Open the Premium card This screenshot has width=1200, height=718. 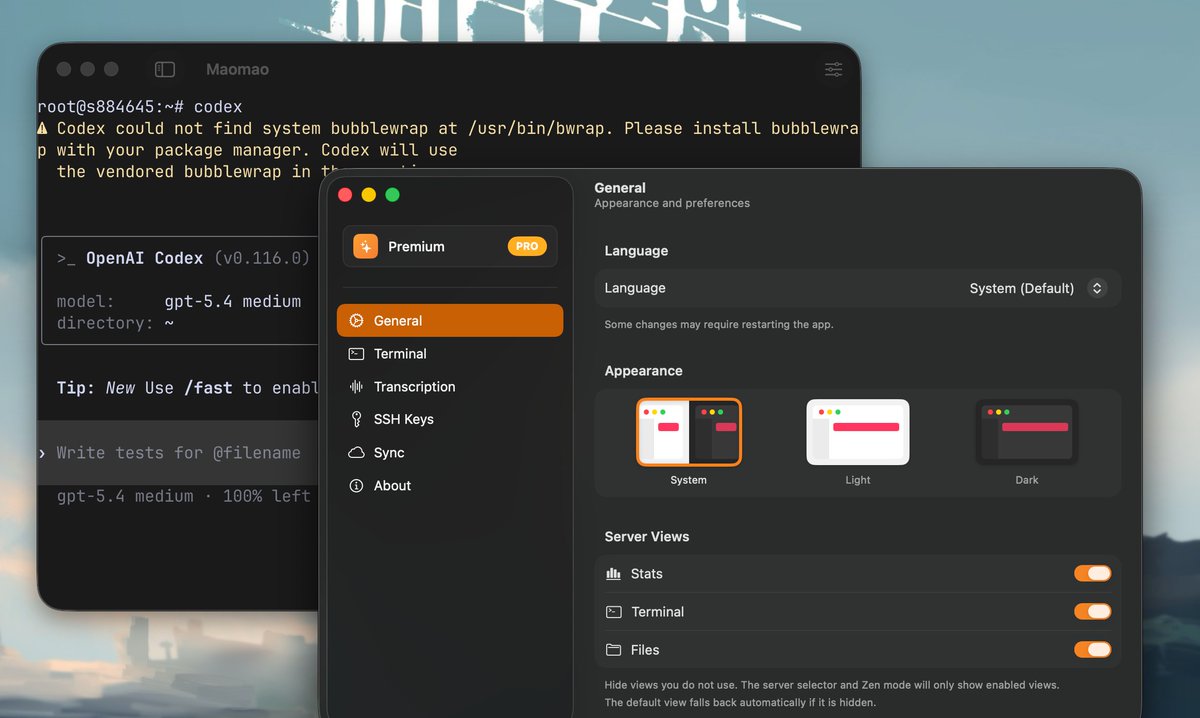(x=450, y=246)
